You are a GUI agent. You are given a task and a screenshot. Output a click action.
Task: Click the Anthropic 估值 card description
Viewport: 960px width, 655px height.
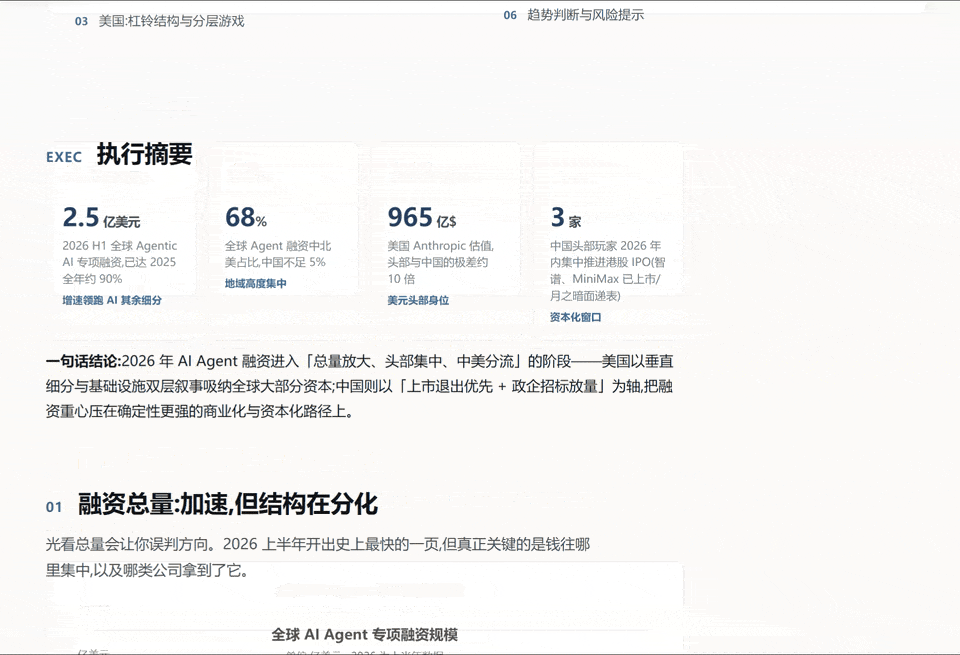(440, 262)
